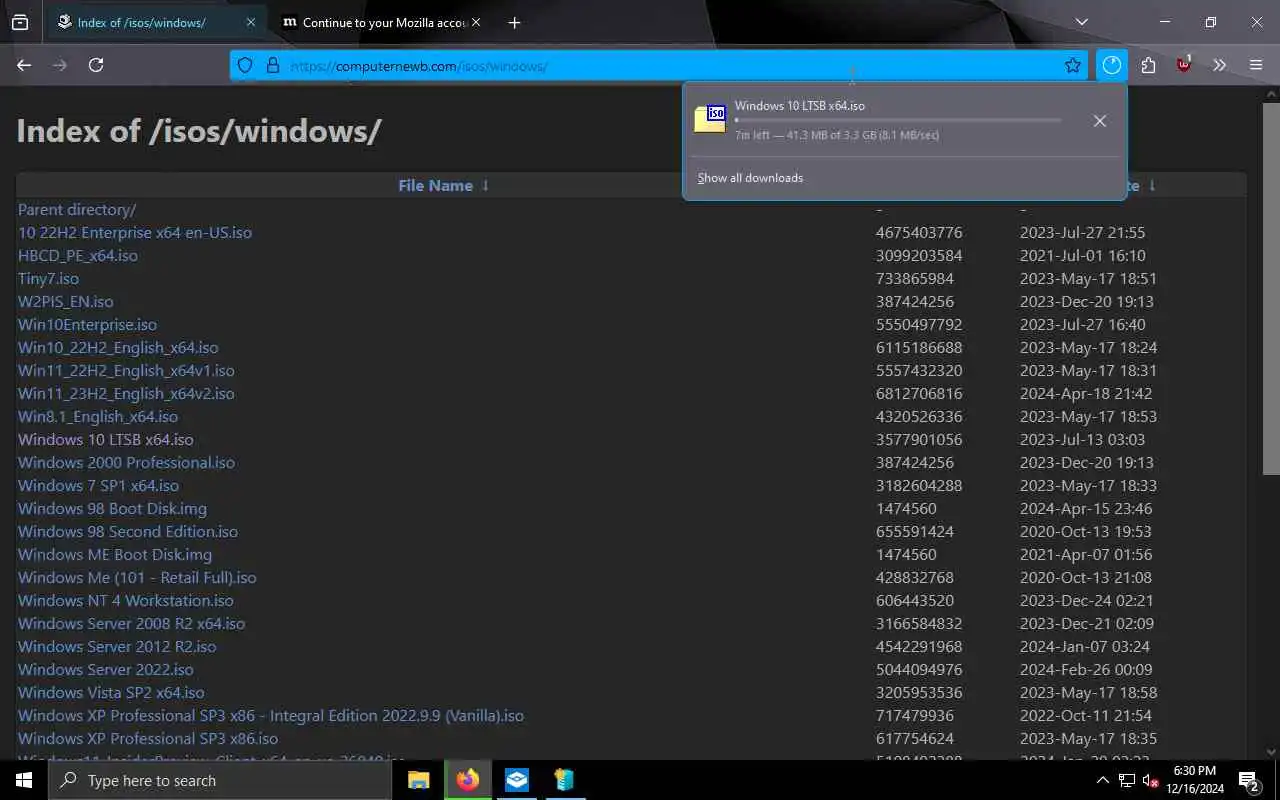Image resolution: width=1280 pixels, height=800 pixels.
Task: Open notification center with 2 alerts
Action: [x=1248, y=780]
